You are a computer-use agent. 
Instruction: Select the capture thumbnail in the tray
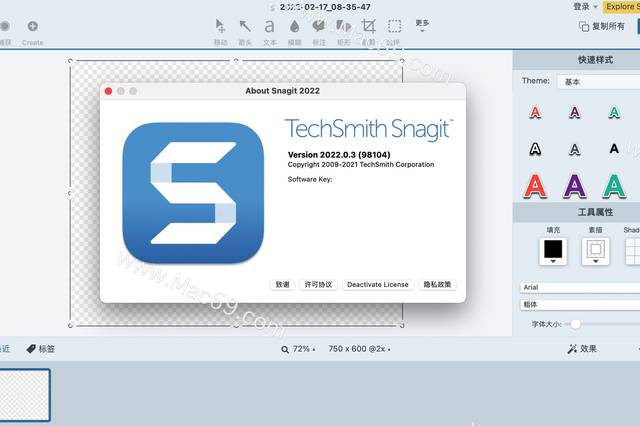point(24,395)
